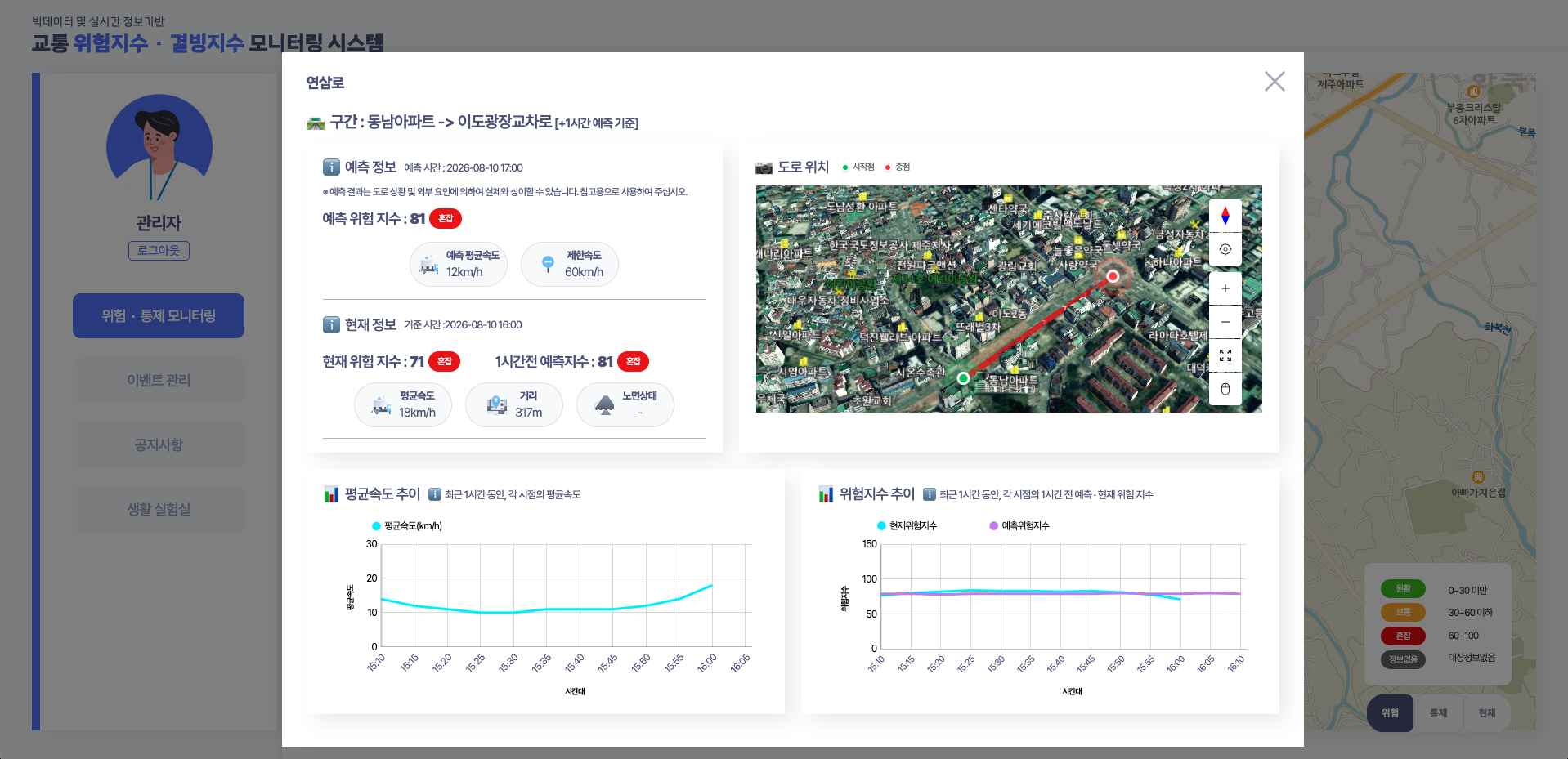Click the orange 보통 legend swatch
Image resolution: width=1568 pixels, height=759 pixels.
point(1403,612)
